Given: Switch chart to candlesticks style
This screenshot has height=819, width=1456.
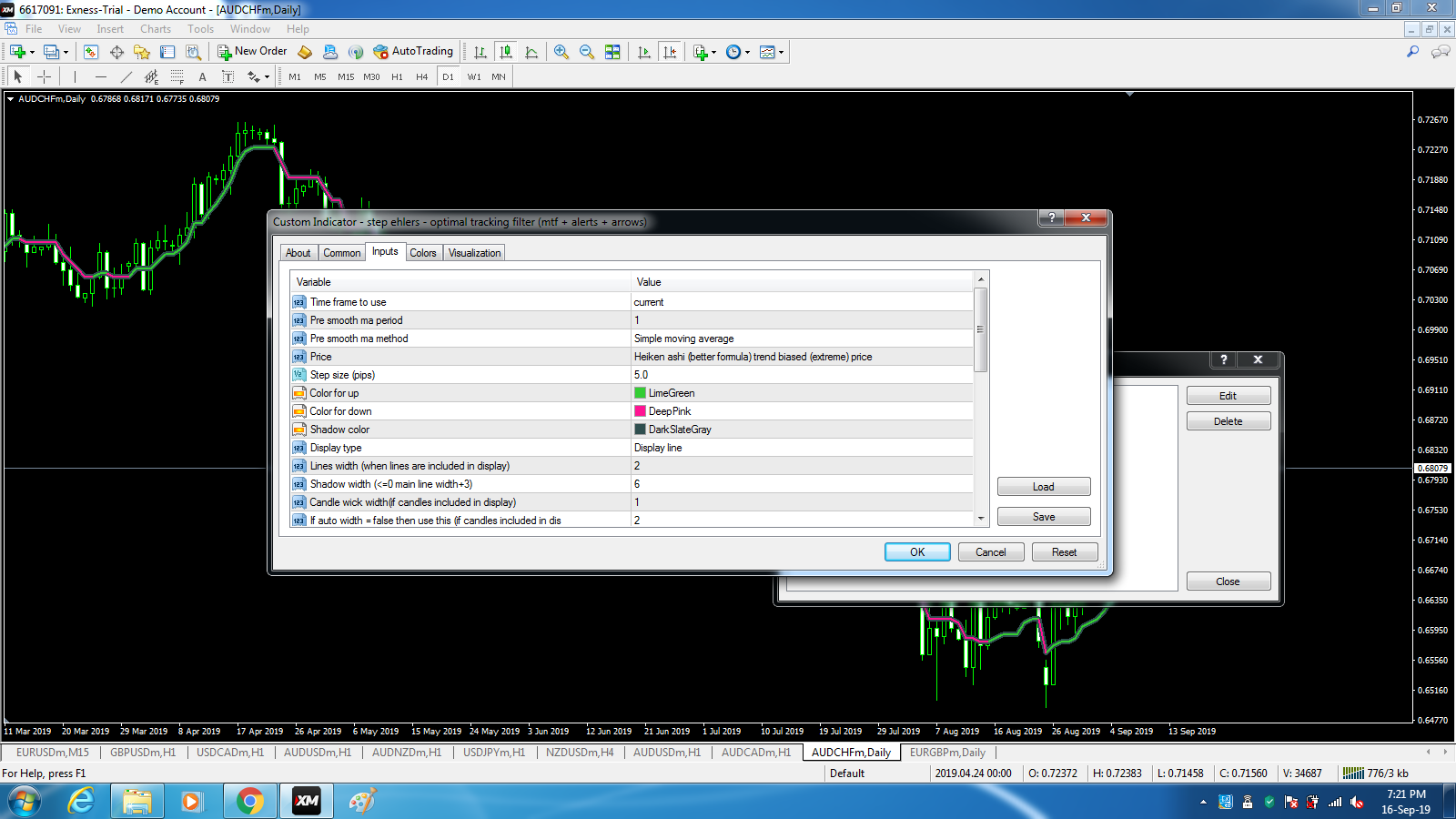Looking at the screenshot, I should pos(506,52).
